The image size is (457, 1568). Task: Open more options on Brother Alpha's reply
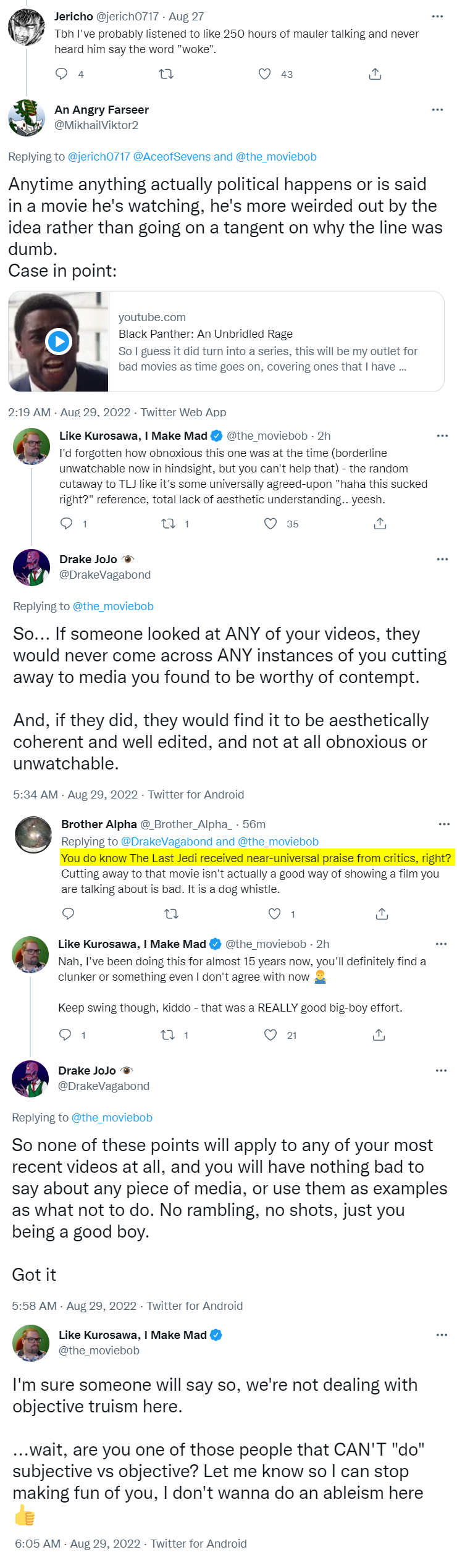(x=444, y=824)
